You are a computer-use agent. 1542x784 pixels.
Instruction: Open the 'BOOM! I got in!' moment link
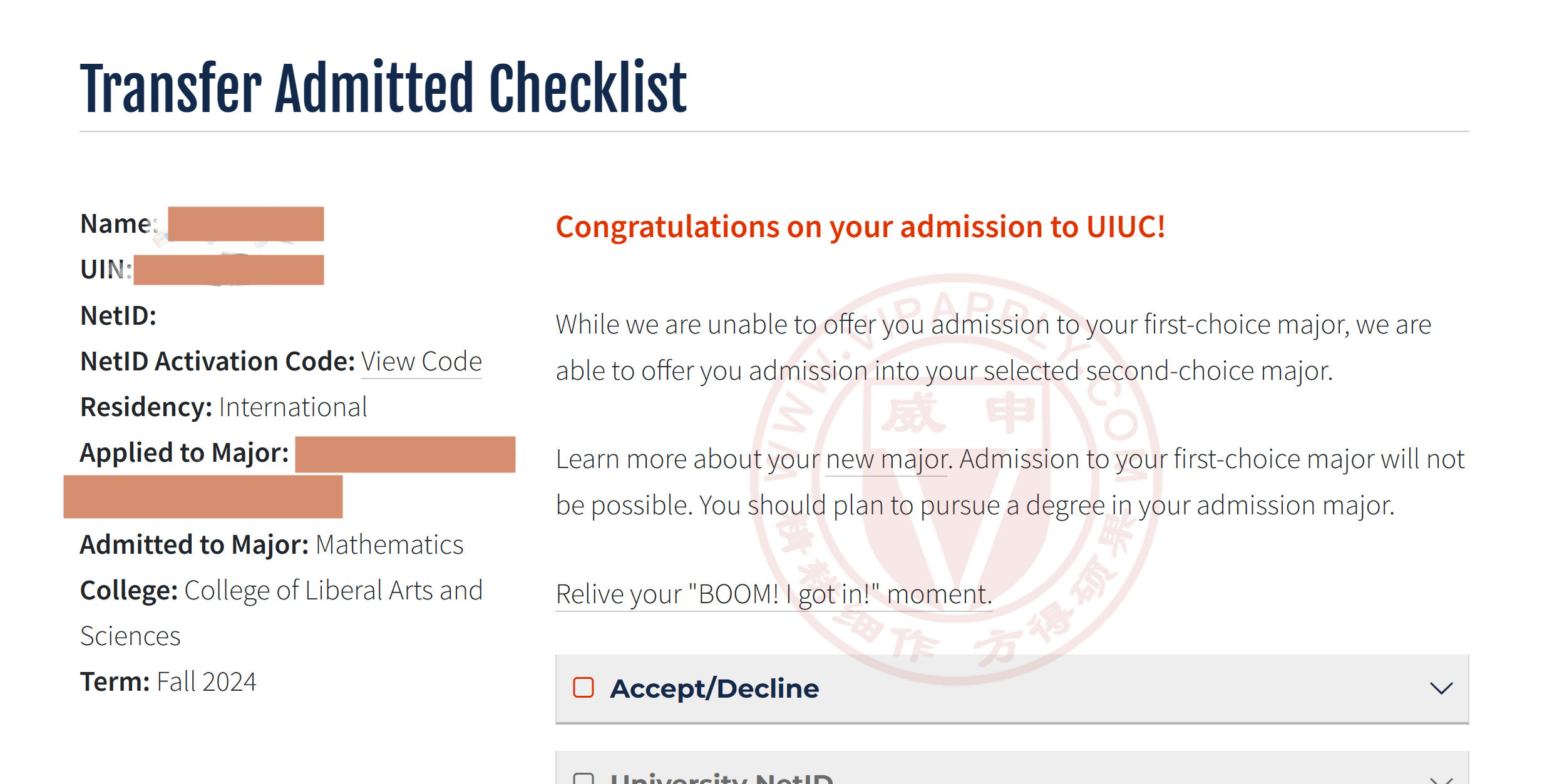(774, 594)
